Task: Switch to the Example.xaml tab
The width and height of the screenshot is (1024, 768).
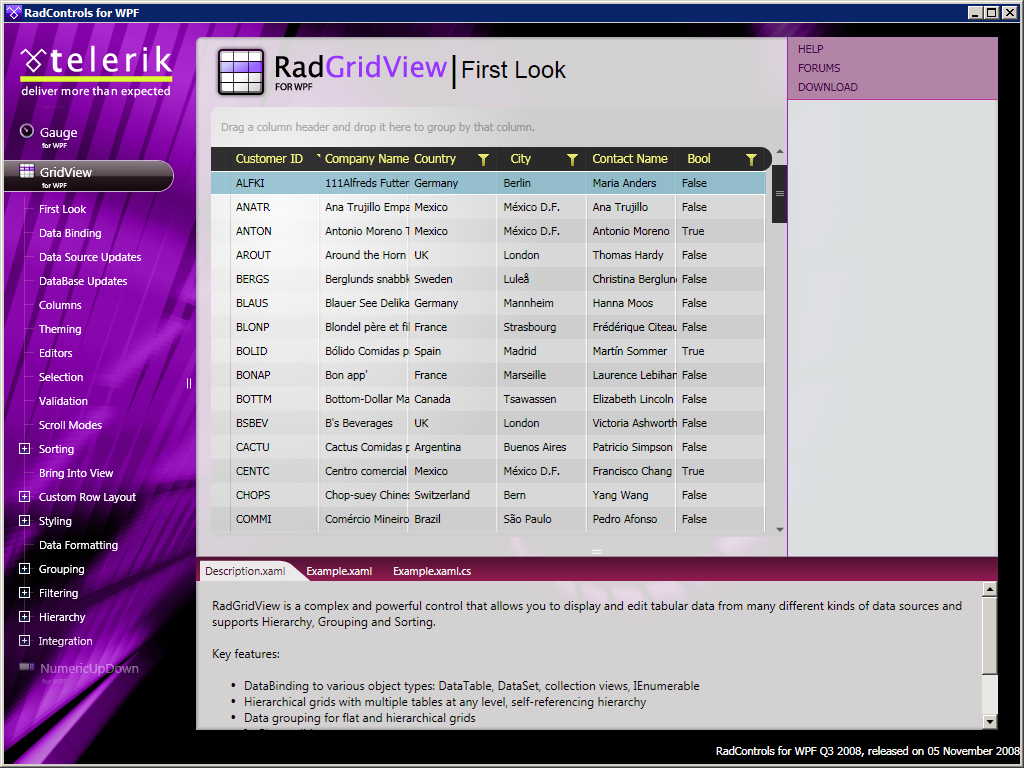Action: tap(339, 571)
